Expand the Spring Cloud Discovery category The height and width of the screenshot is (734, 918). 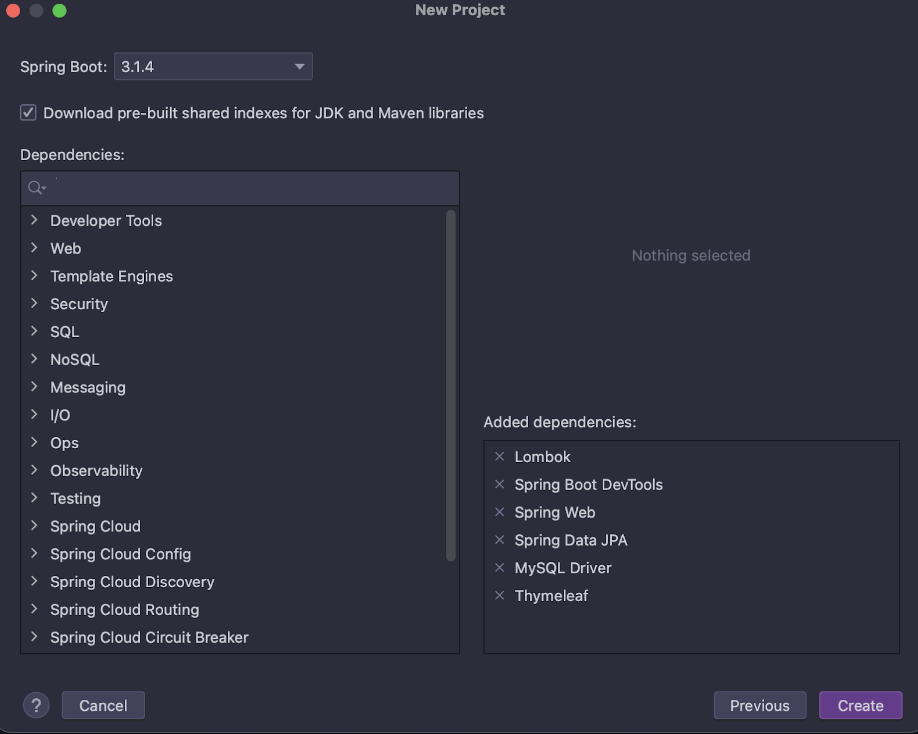(x=34, y=581)
